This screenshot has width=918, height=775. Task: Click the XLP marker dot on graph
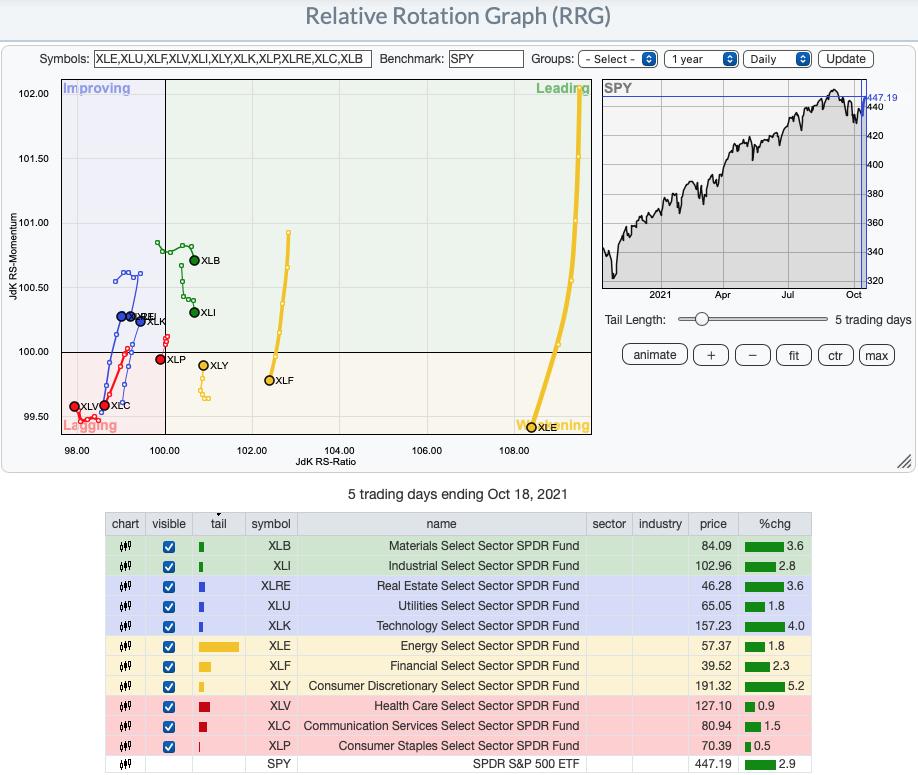160,359
